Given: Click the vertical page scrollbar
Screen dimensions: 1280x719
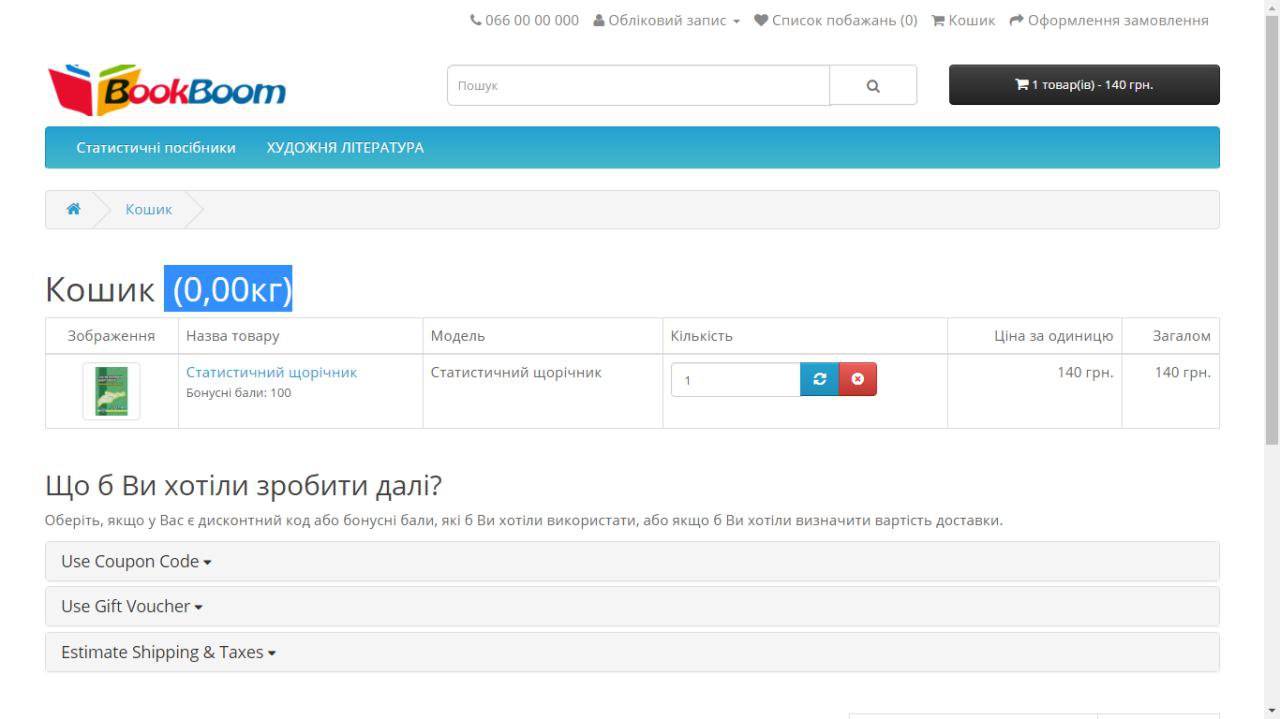Looking at the screenshot, I should point(1272,230).
